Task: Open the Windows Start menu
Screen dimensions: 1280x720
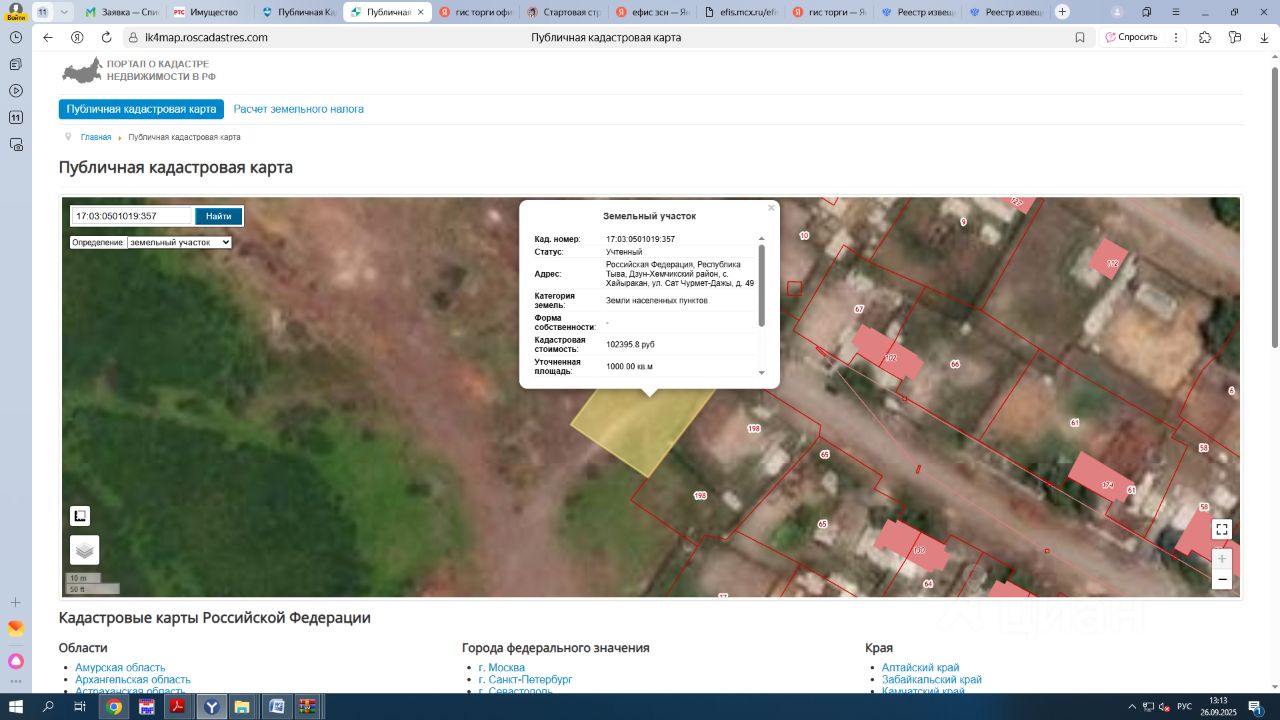Action: (x=16, y=707)
